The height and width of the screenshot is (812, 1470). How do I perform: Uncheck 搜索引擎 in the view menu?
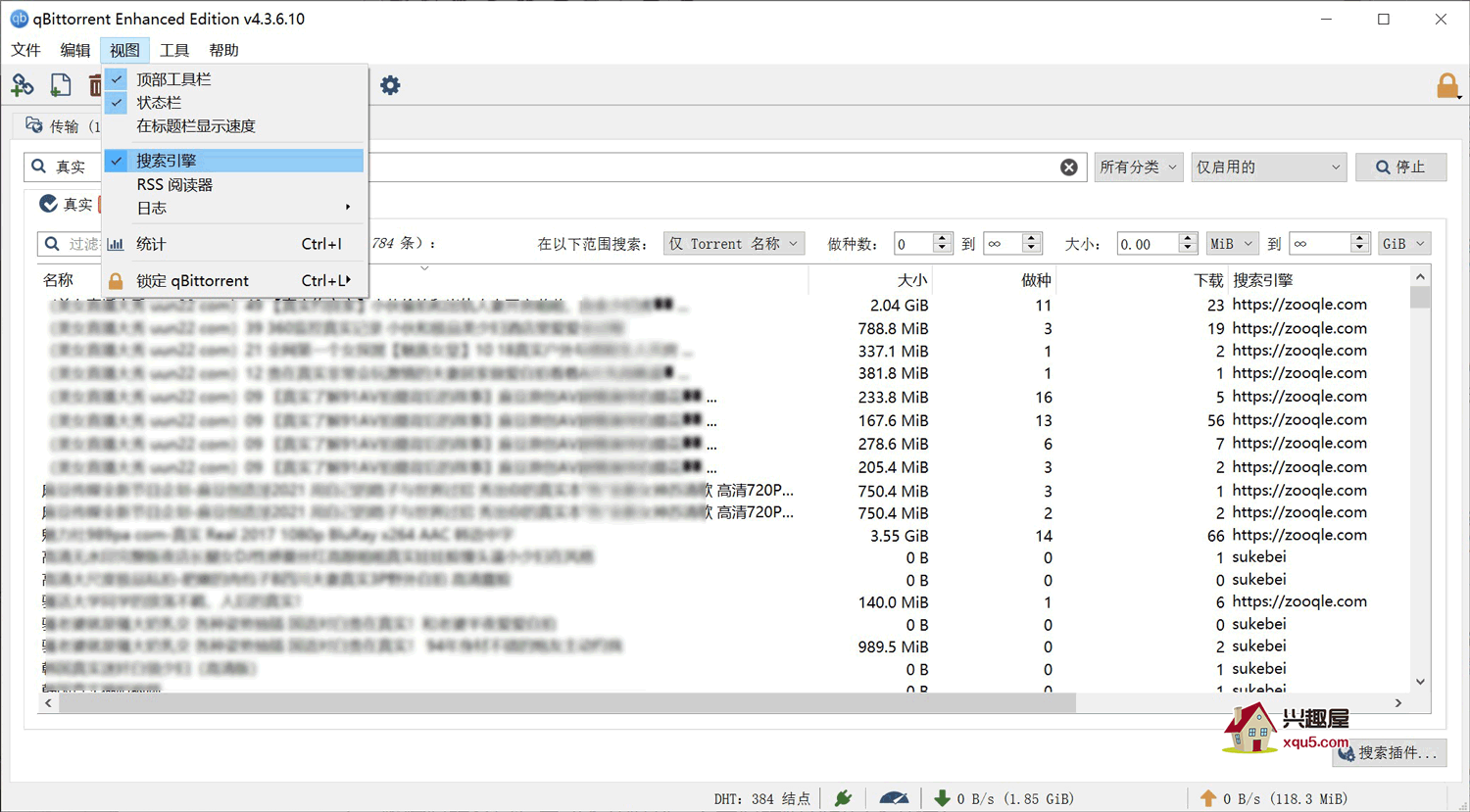pyautogui.click(x=234, y=161)
